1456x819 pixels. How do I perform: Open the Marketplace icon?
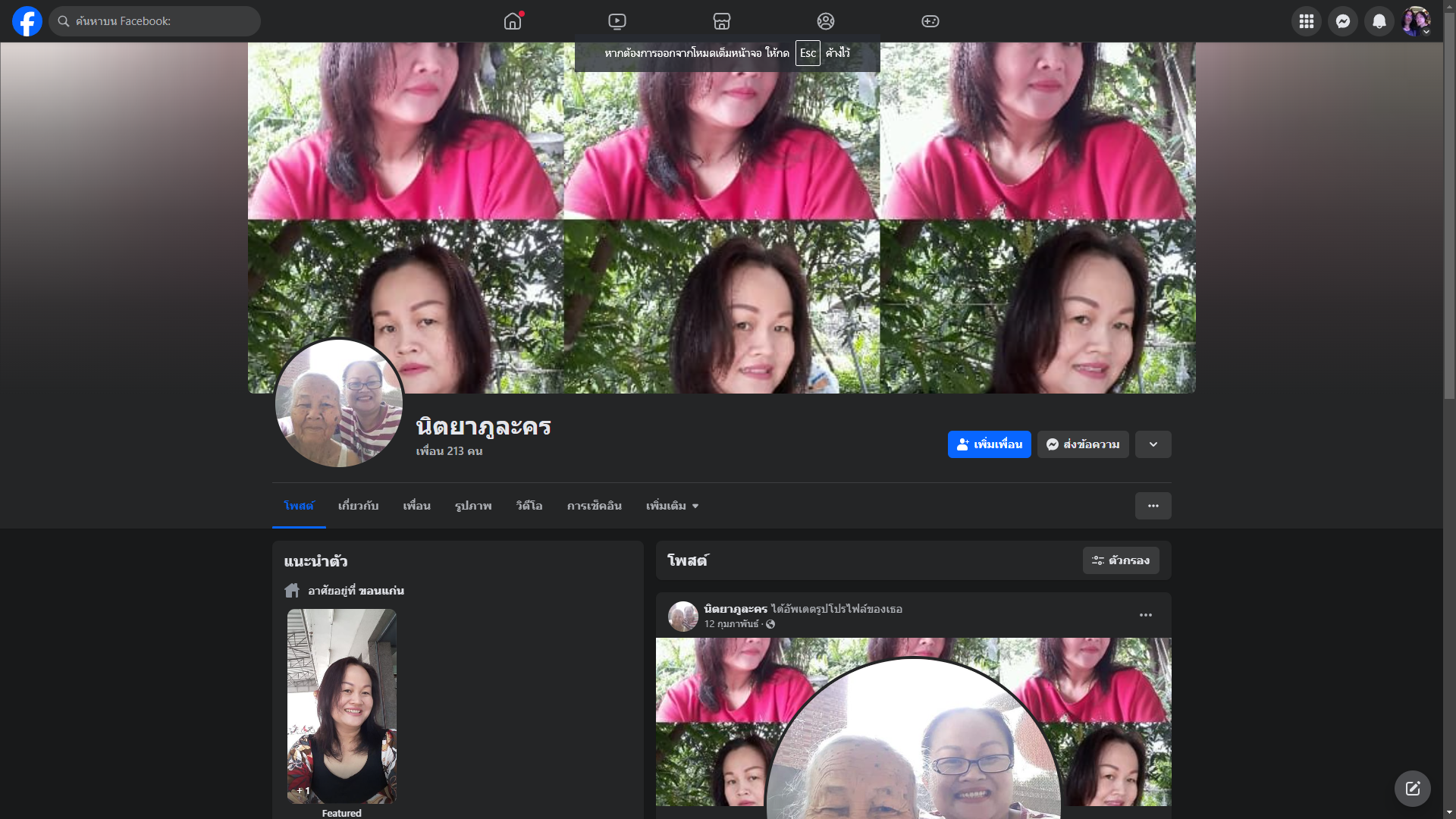[722, 21]
